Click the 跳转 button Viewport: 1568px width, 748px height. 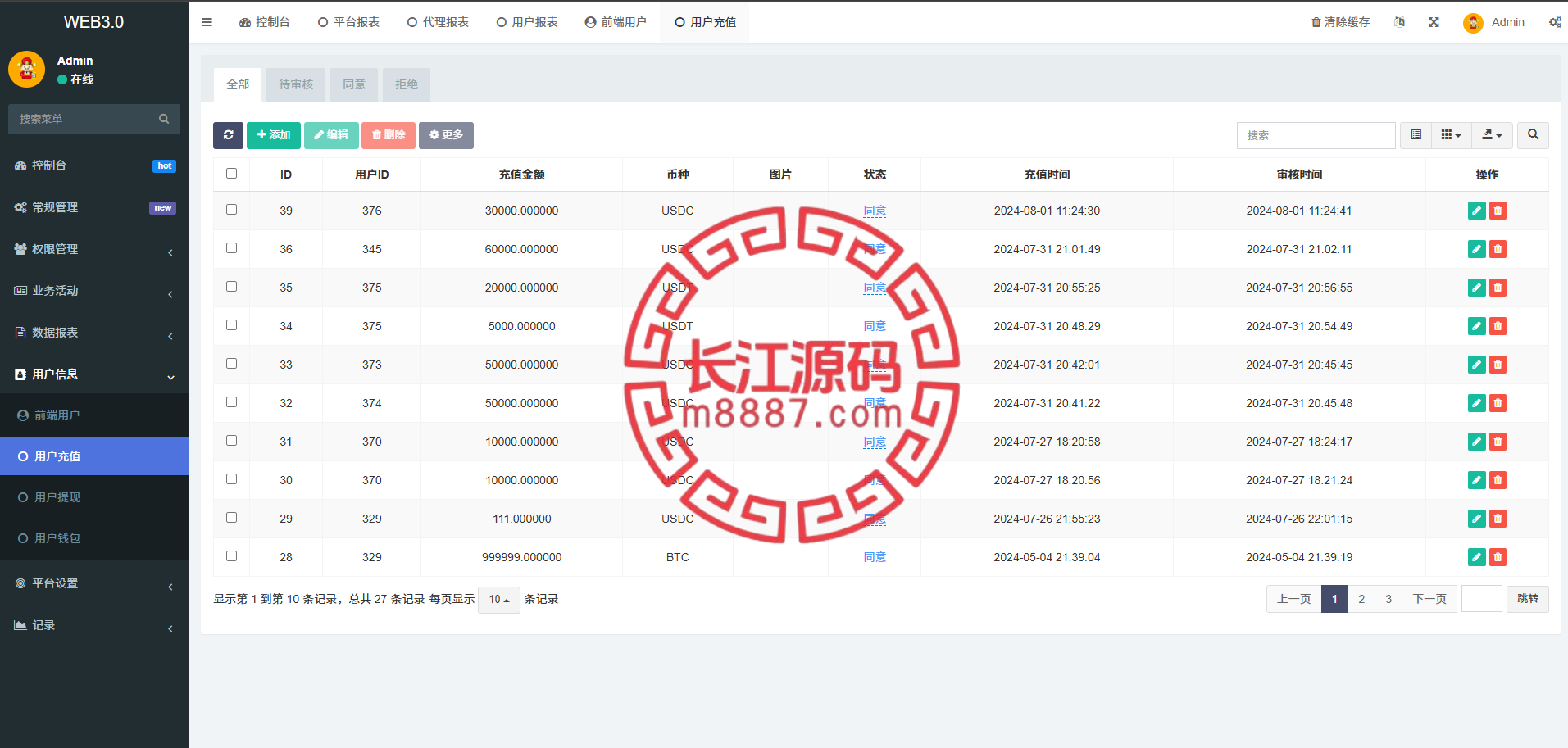[x=1528, y=599]
